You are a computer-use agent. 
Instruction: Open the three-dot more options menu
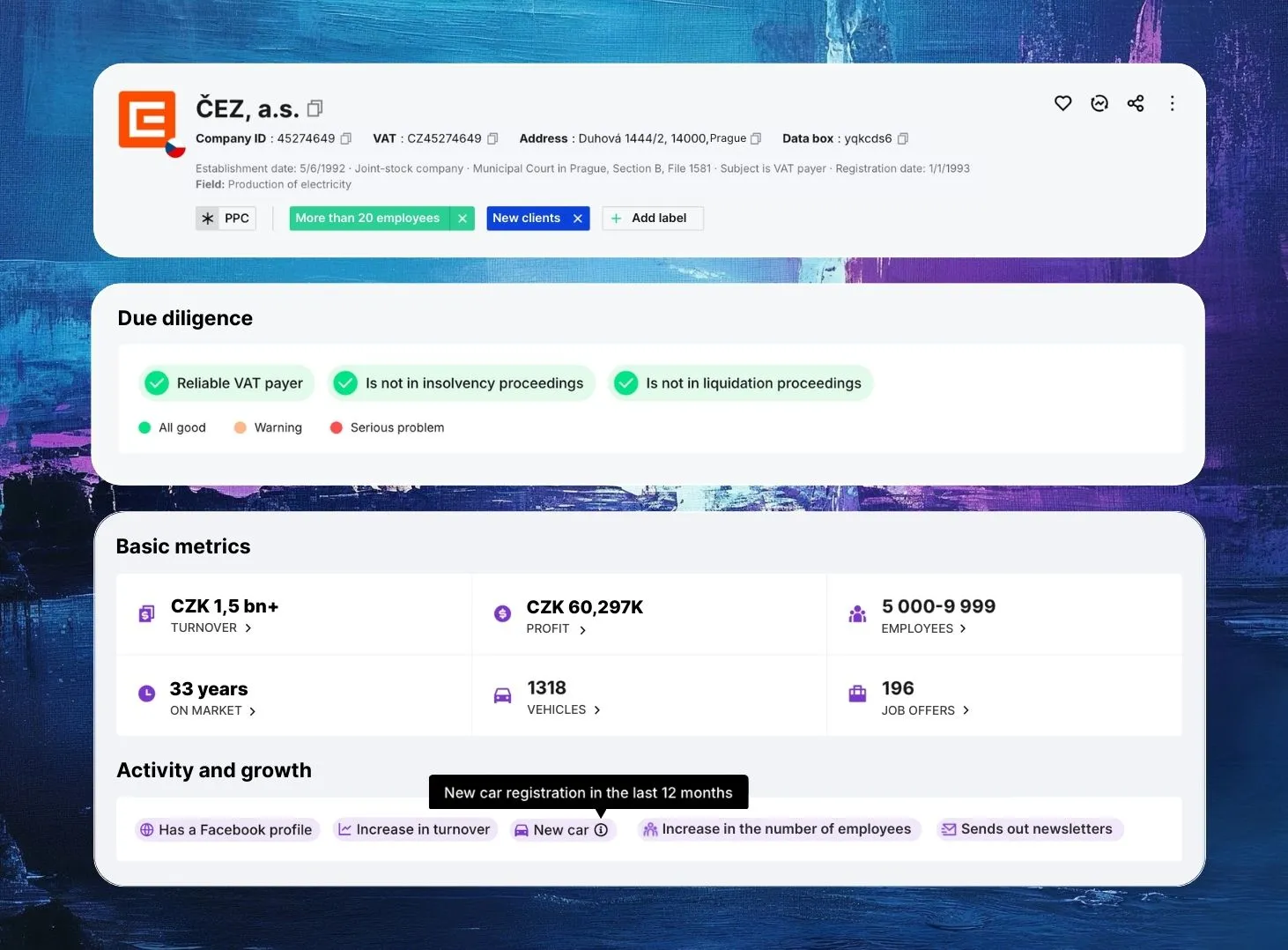pos(1172,103)
